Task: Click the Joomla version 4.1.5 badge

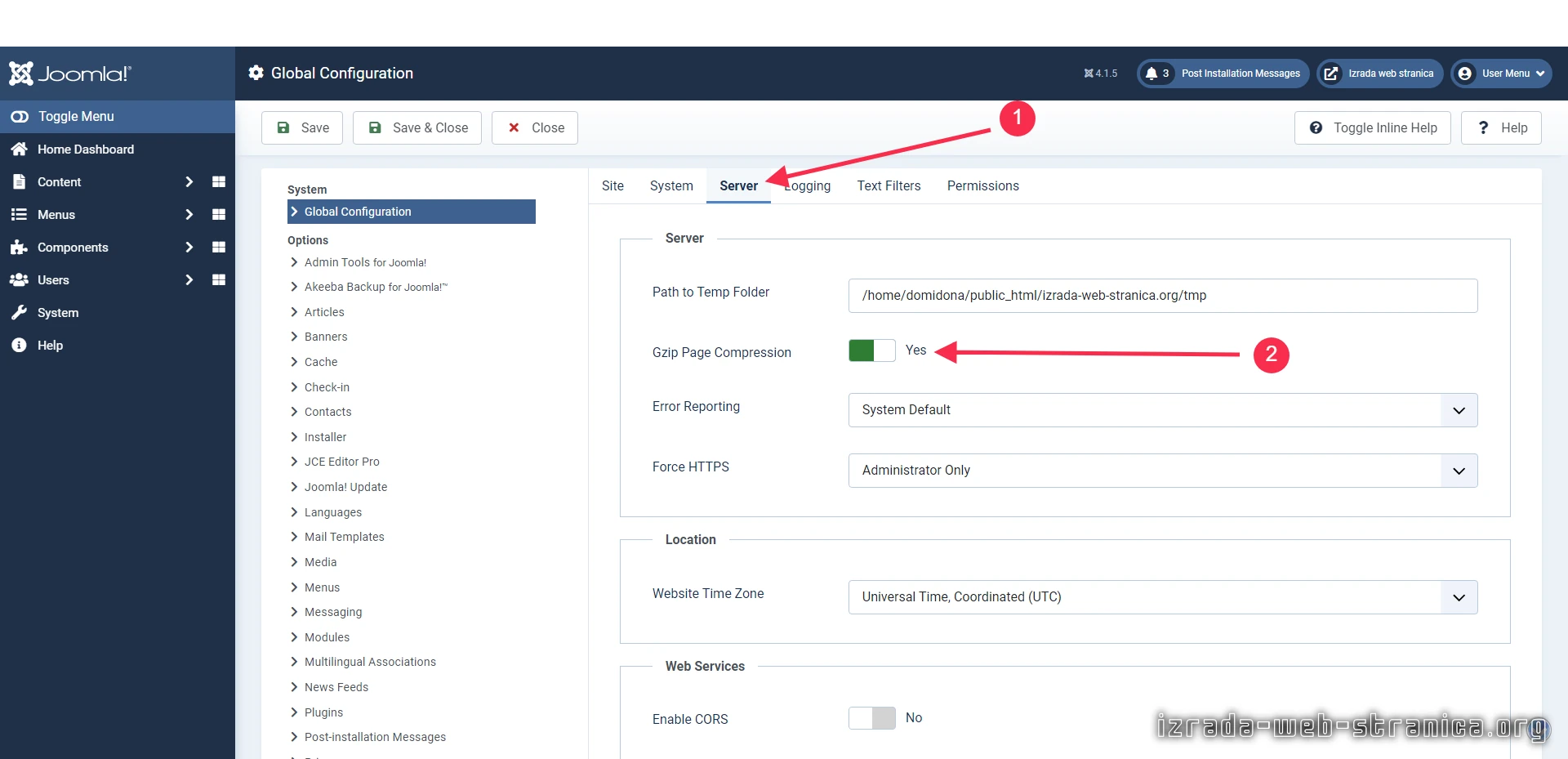Action: pos(1100,74)
